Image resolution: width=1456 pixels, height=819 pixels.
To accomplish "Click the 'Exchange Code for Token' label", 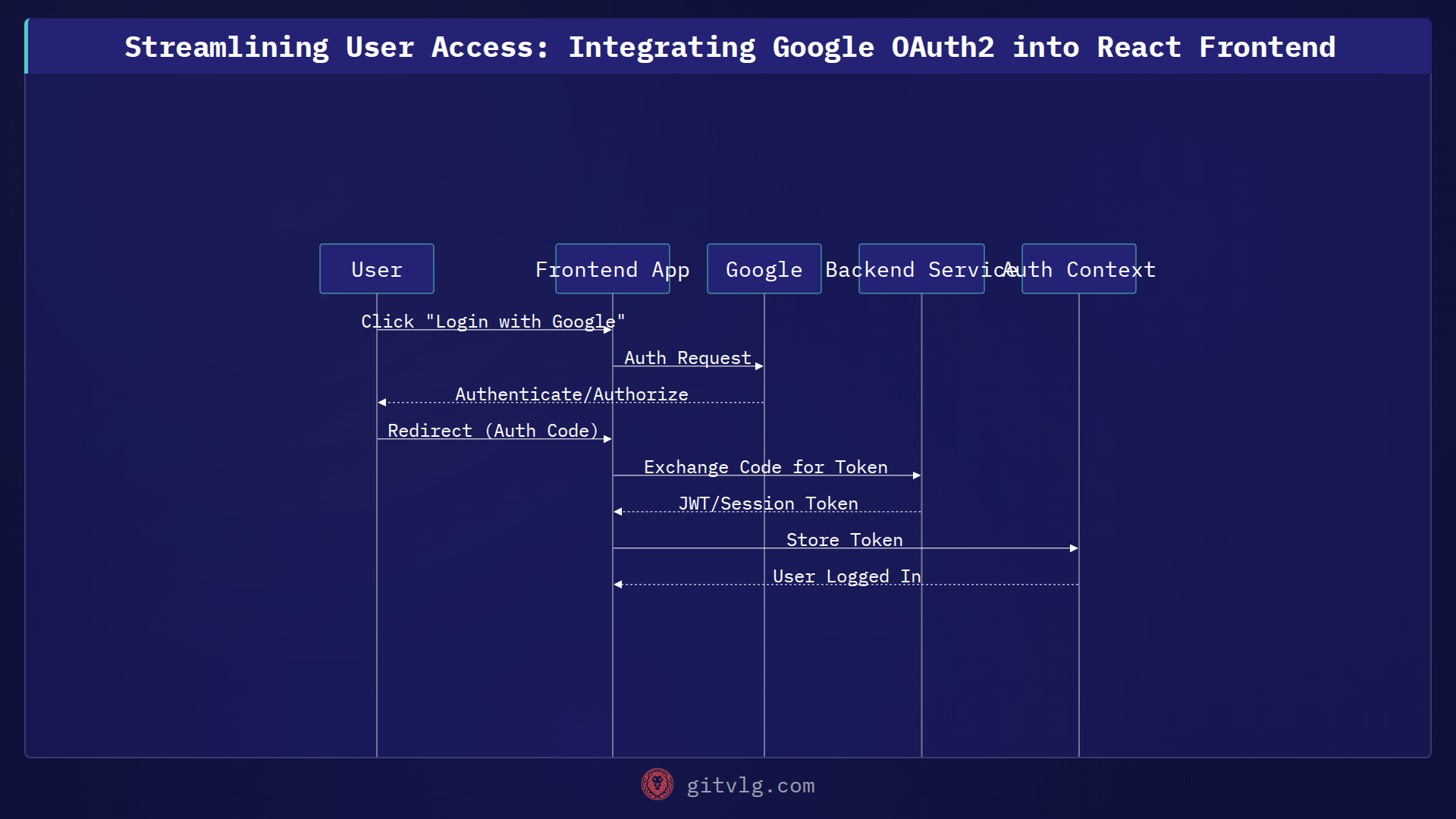I will [x=766, y=467].
